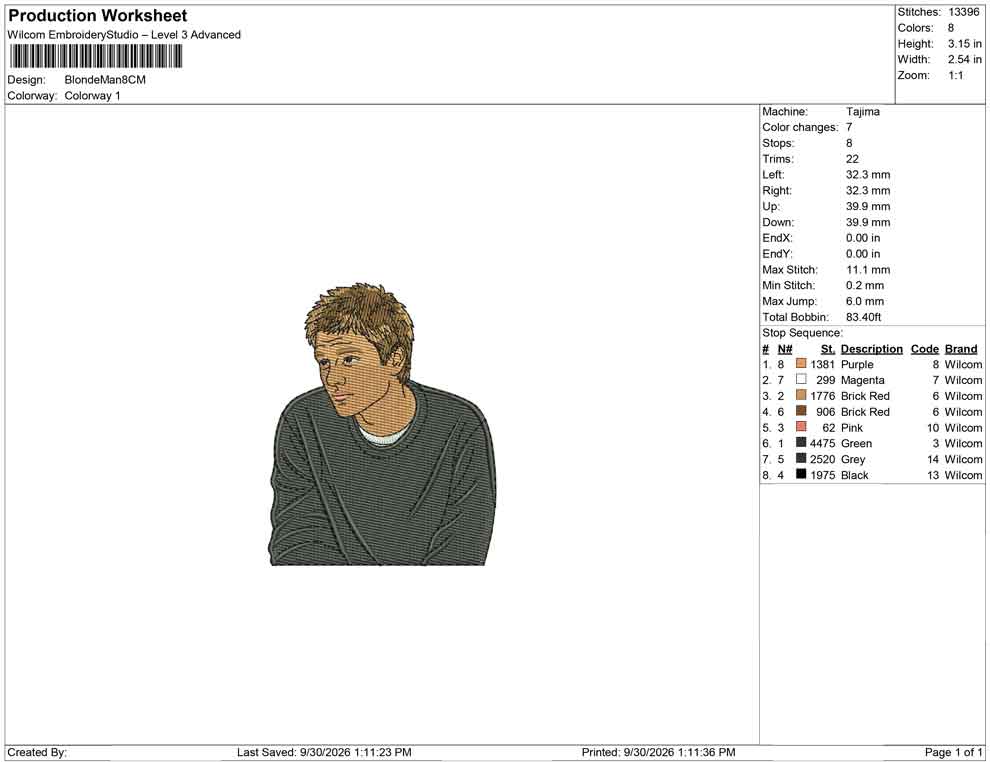Click 'Wilcom EmbroideryStudio – Level 3 Advanced' text
This screenshot has height=762, width=990.
[x=124, y=35]
